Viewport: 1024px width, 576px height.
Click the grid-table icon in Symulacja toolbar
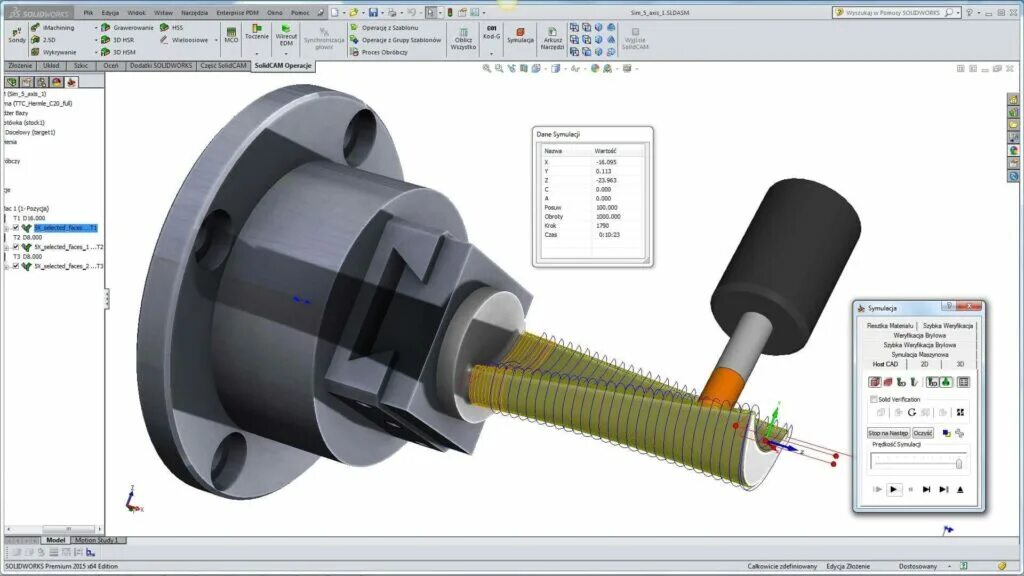(x=963, y=382)
